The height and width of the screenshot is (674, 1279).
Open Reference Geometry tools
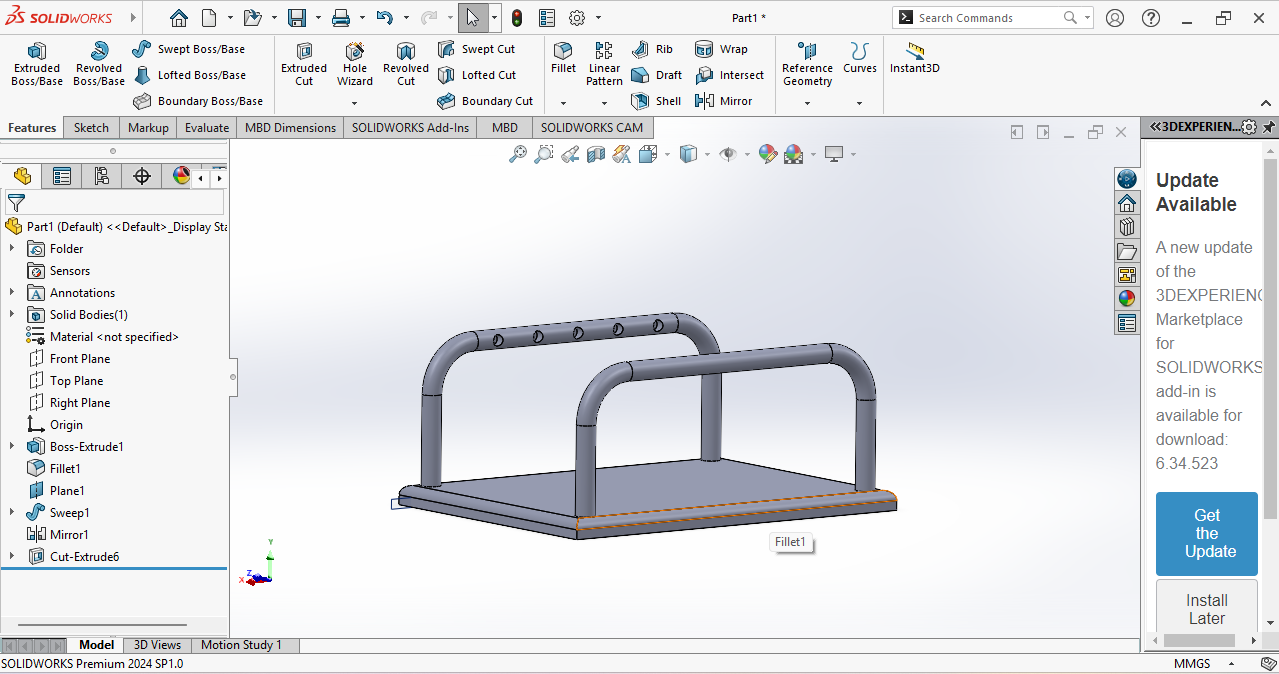point(807,64)
